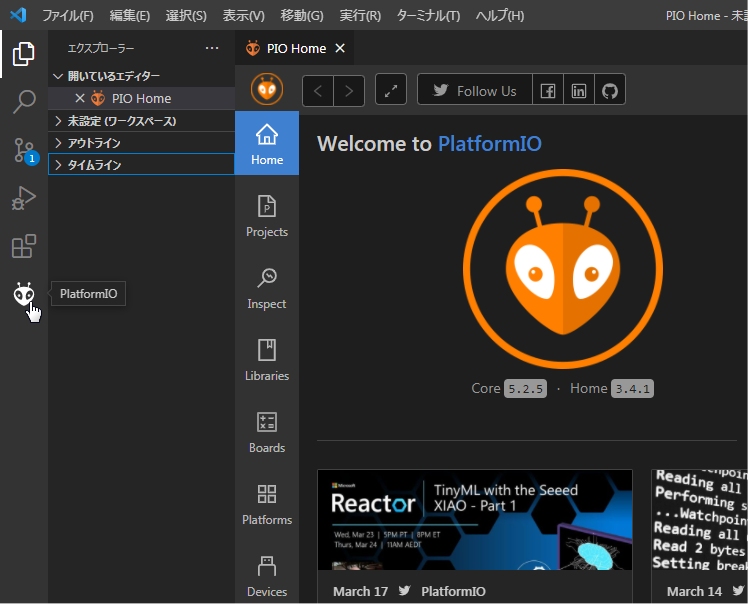Go back in PIO Home navigation
Screen dimensions: 748x604
(318, 90)
